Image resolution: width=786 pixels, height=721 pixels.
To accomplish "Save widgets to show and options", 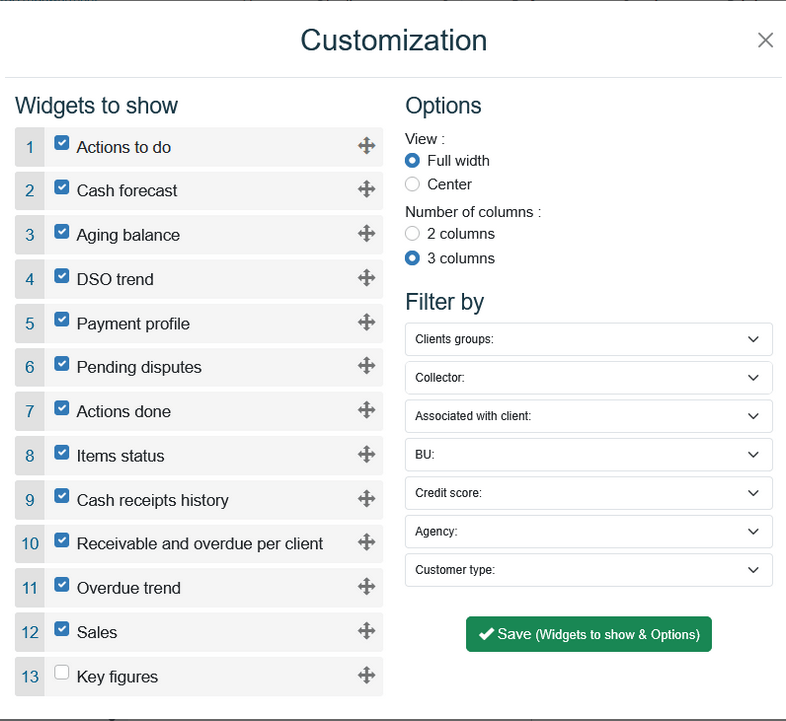I will click(x=588, y=634).
